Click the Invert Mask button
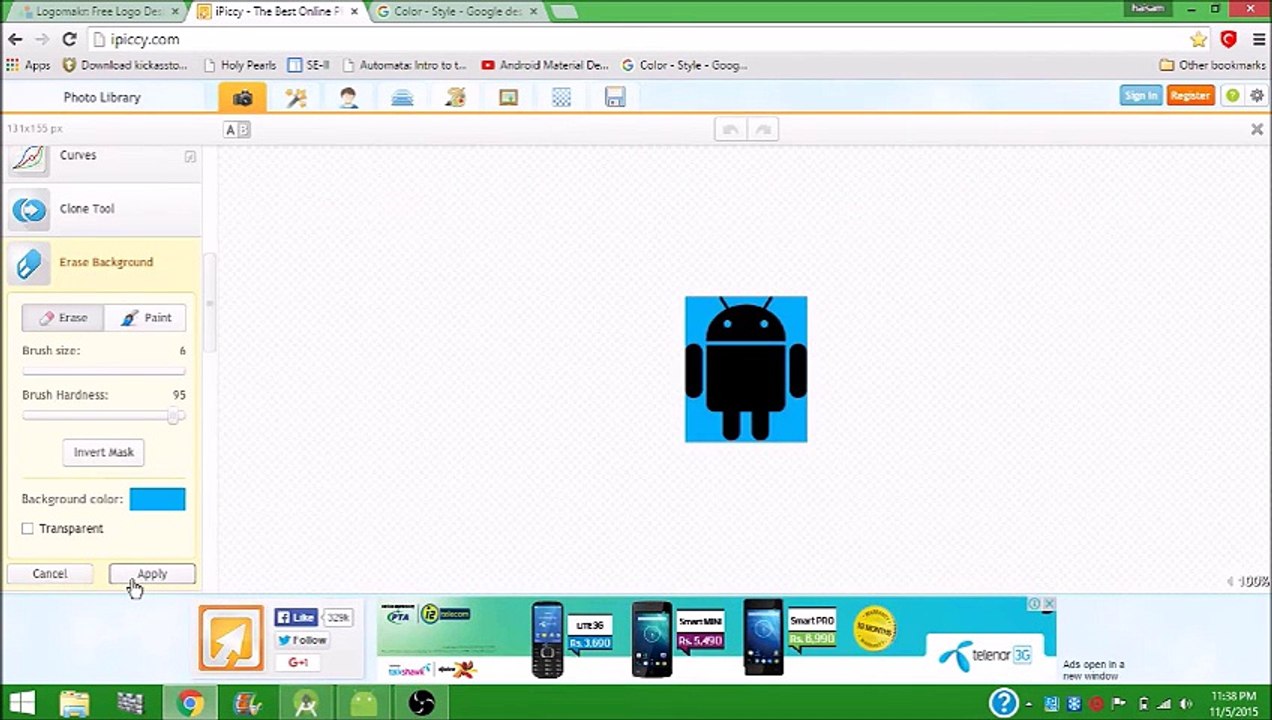The width and height of the screenshot is (1272, 720). pos(103,452)
